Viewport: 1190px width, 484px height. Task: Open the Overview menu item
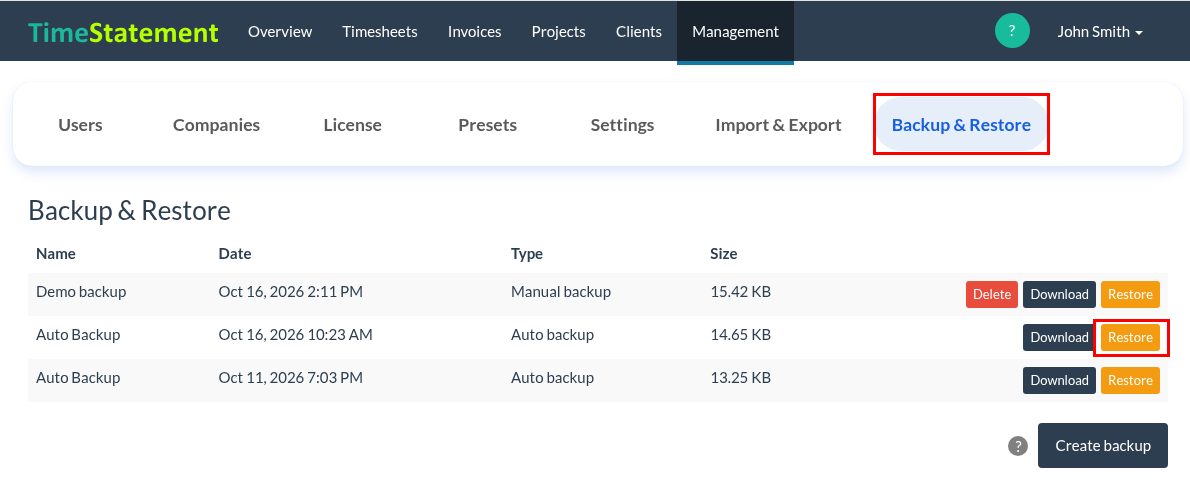280,32
